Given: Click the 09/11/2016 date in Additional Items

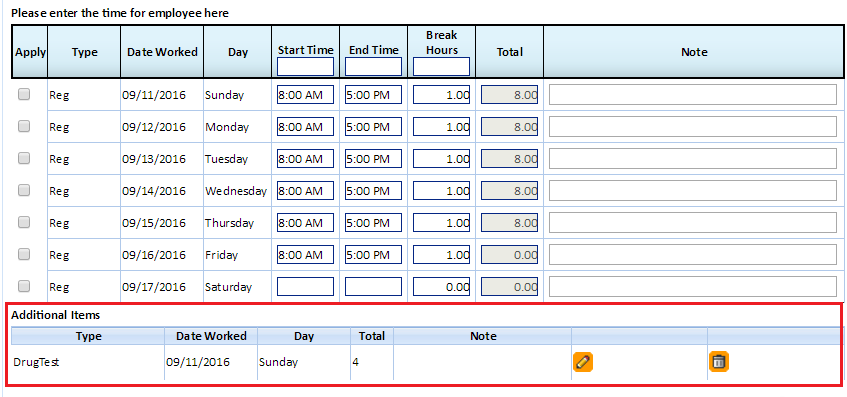Looking at the screenshot, I should pos(198,362).
